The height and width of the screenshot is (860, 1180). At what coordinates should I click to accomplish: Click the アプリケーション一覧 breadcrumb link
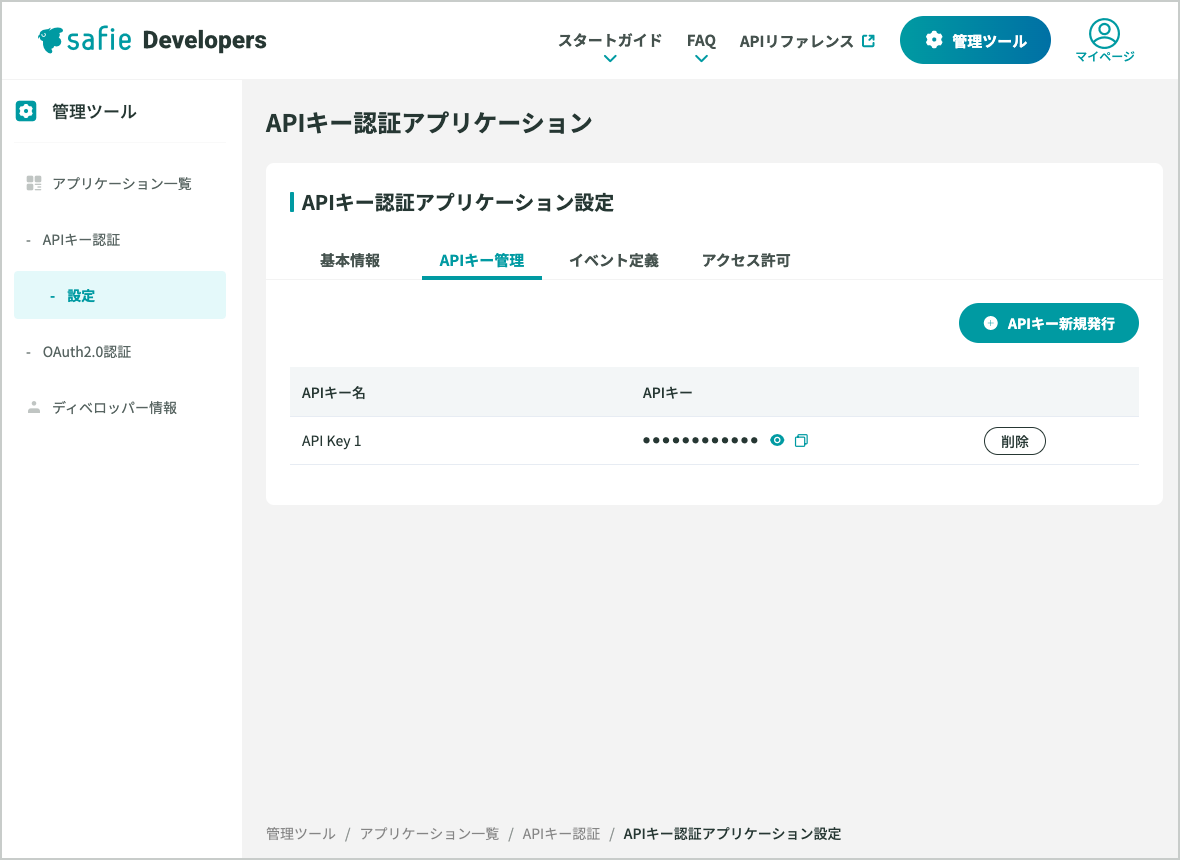point(429,834)
